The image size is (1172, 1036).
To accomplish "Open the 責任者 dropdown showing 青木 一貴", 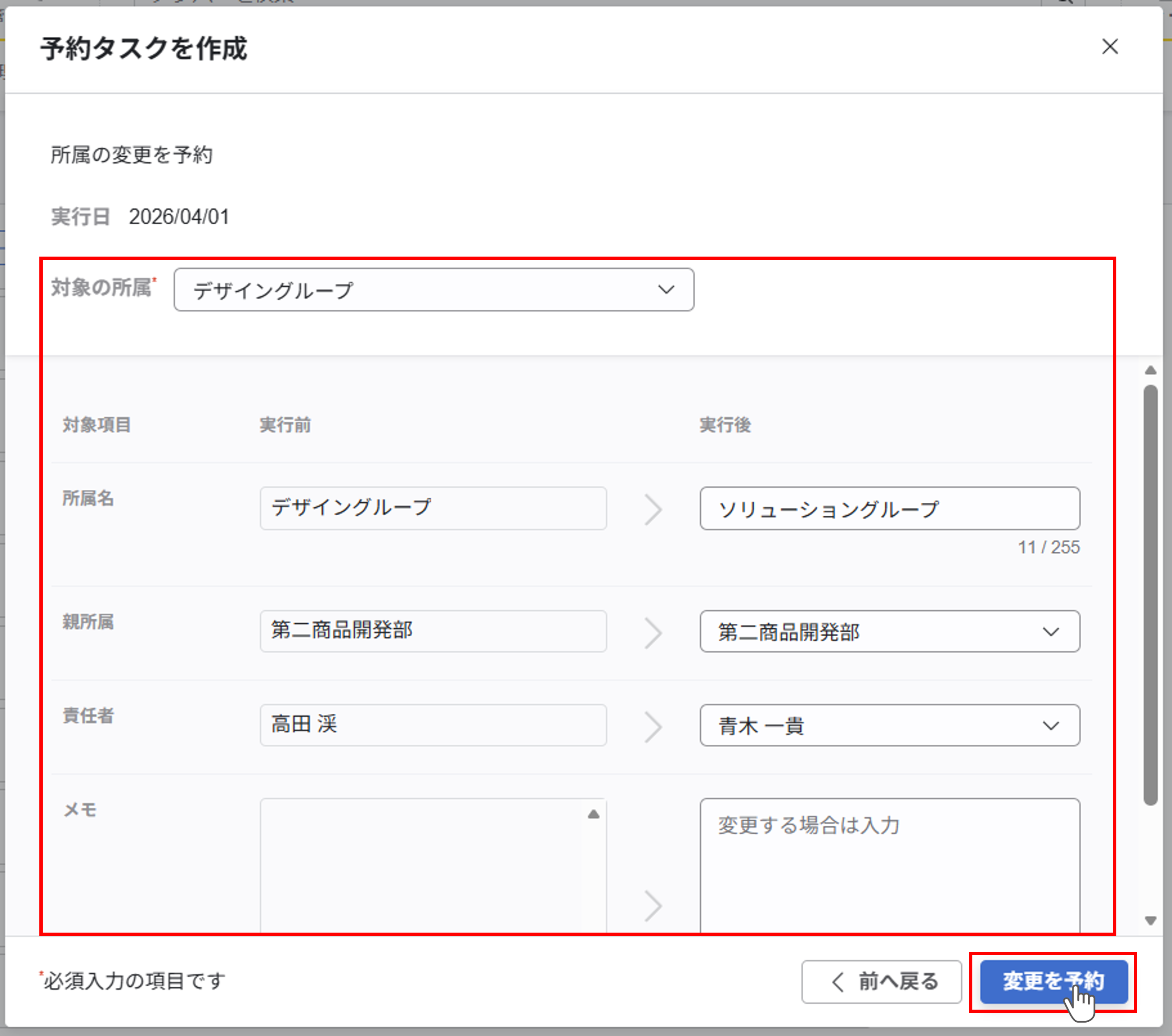I will click(889, 725).
